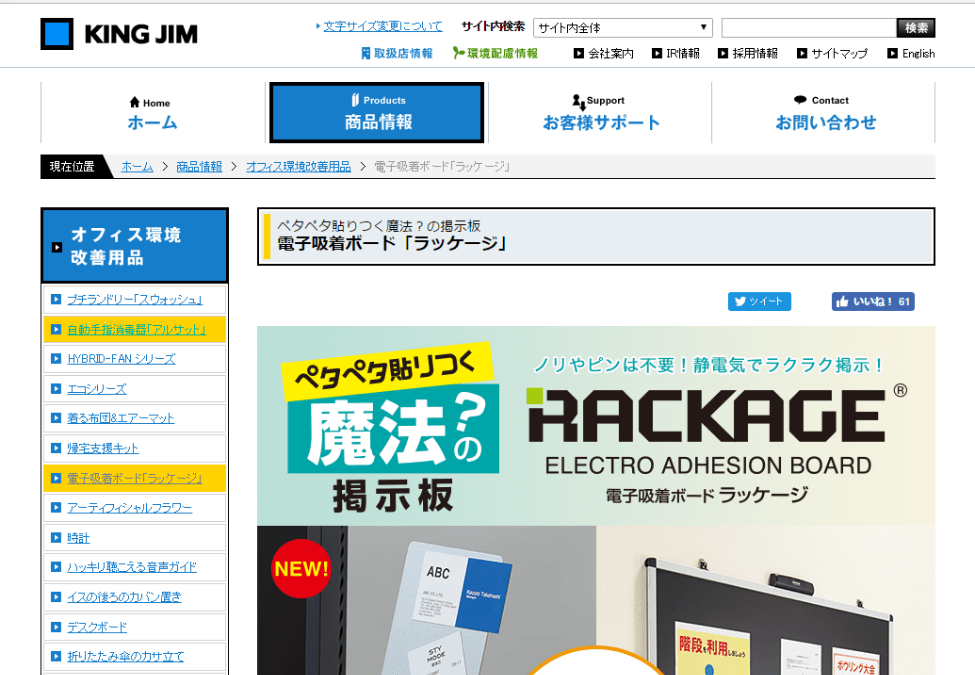The width and height of the screenshot is (975, 675).
Task: Open お問い合わせ Contact nav tab
Action: (824, 112)
